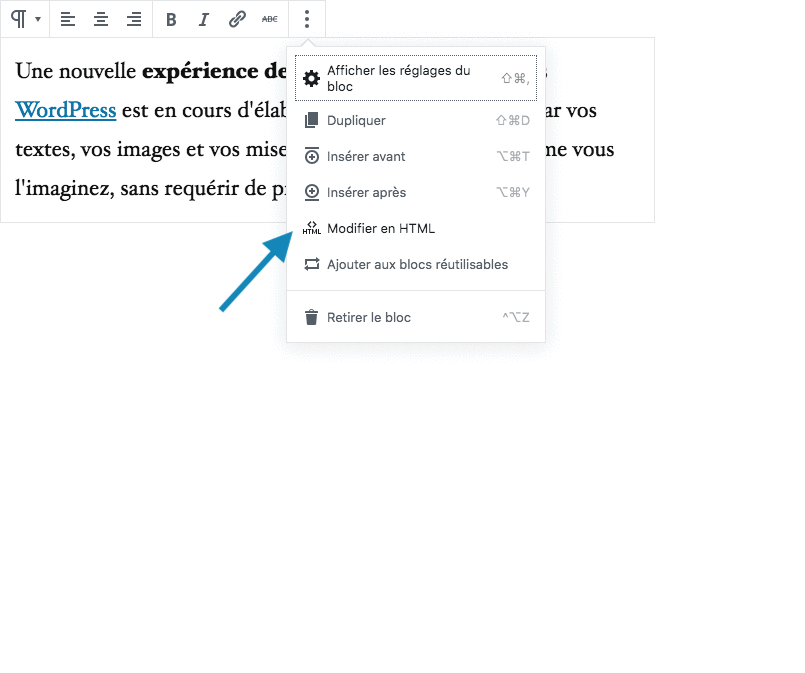805x673 pixels.
Task: Center align the paragraph text
Action: click(x=101, y=19)
